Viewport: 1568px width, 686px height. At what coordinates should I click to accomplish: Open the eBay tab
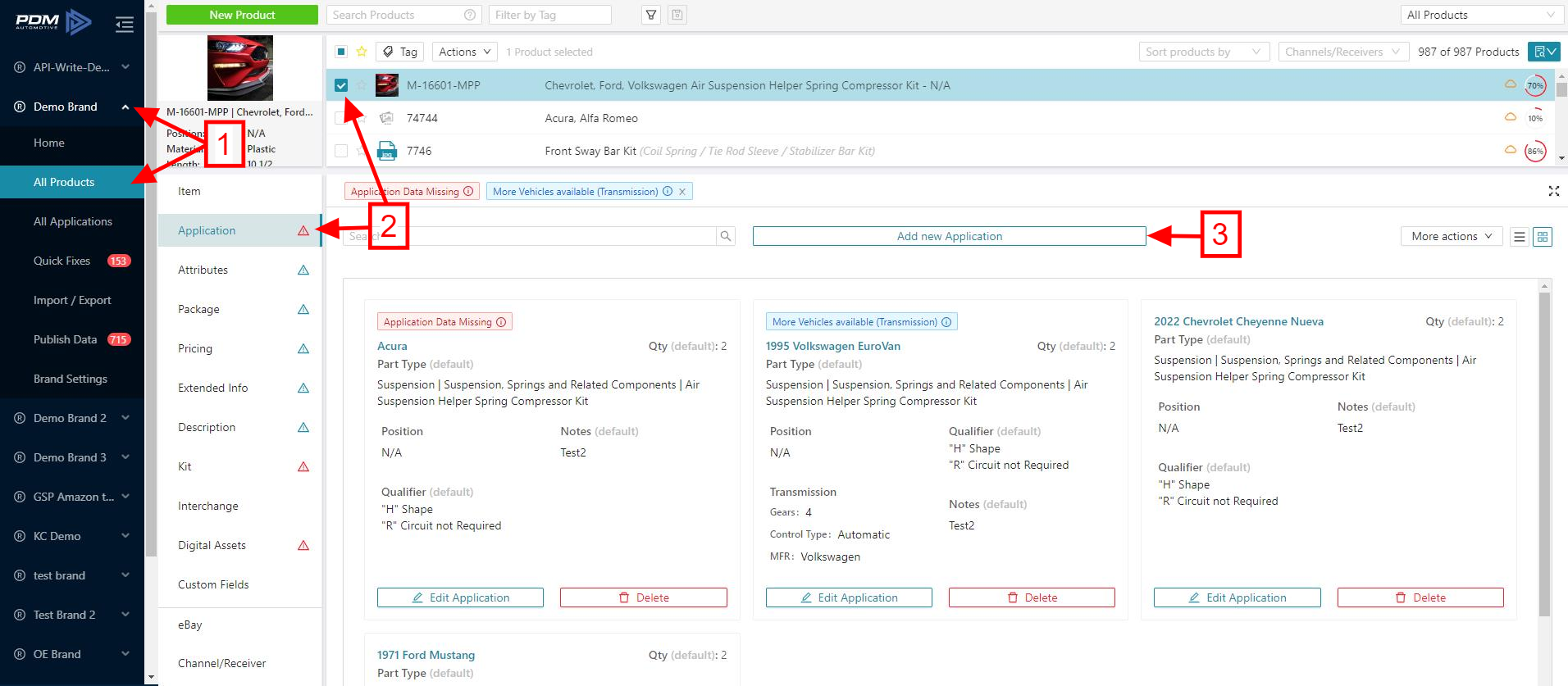(239, 625)
